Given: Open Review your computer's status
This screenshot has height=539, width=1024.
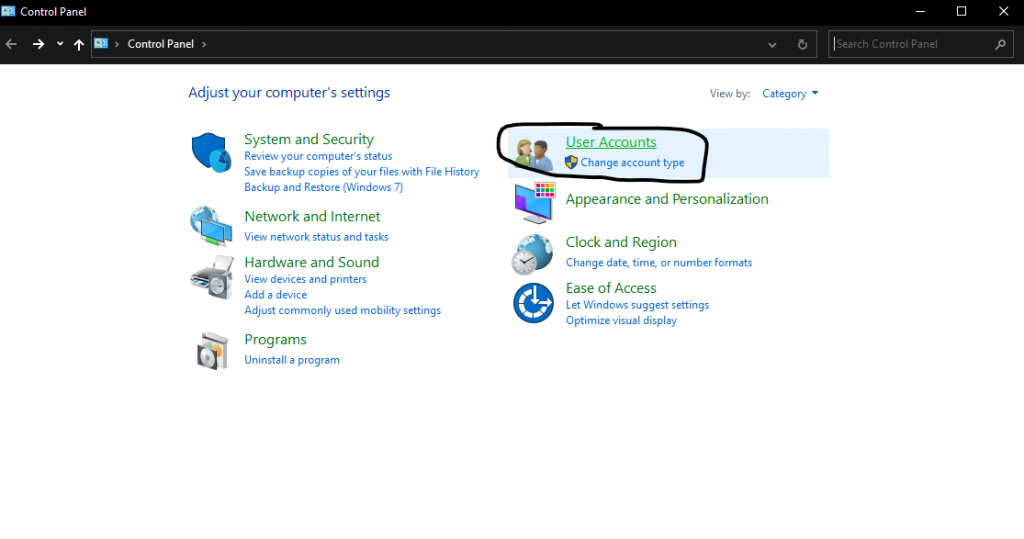Looking at the screenshot, I should (x=318, y=156).
